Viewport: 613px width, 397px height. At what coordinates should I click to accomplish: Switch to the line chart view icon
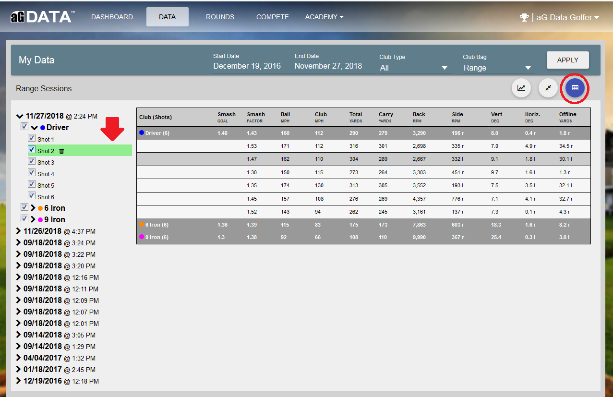tap(521, 88)
